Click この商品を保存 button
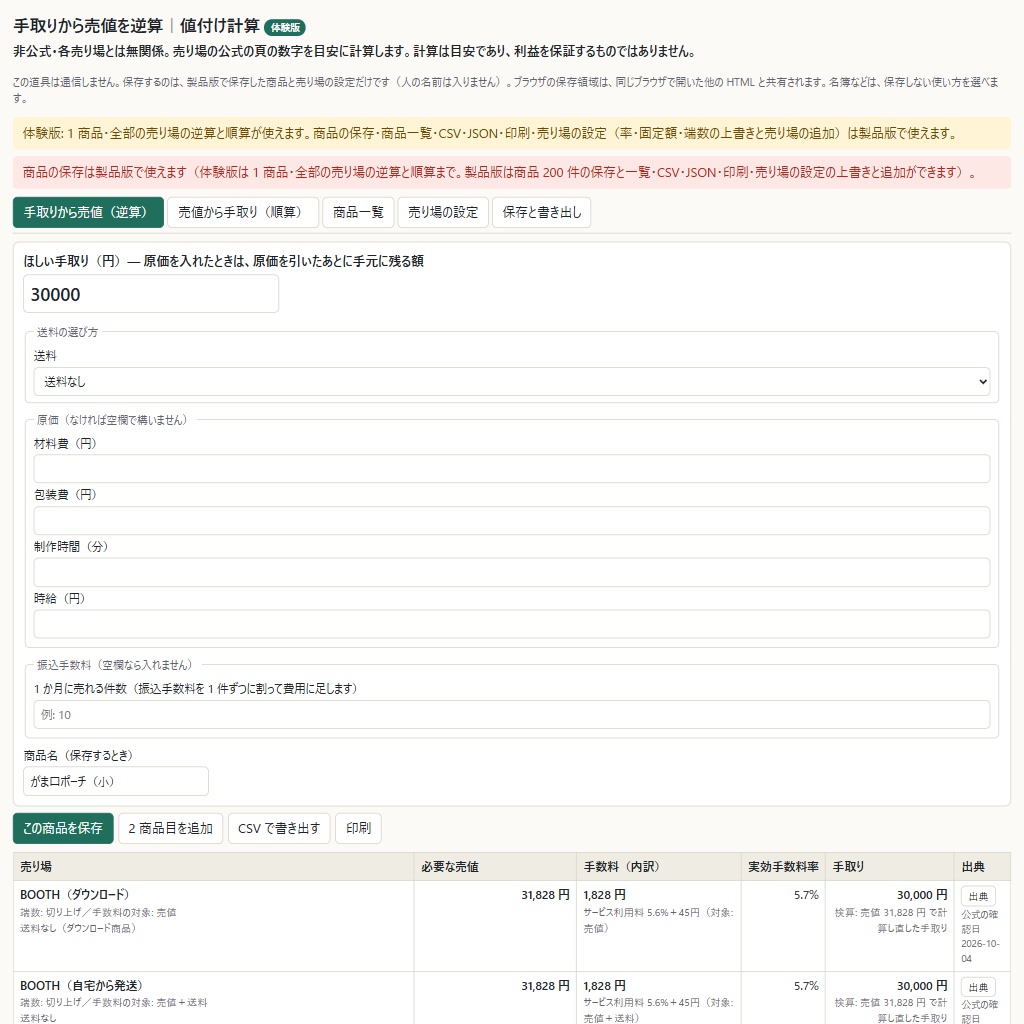Image resolution: width=1024 pixels, height=1024 pixels. click(x=63, y=828)
